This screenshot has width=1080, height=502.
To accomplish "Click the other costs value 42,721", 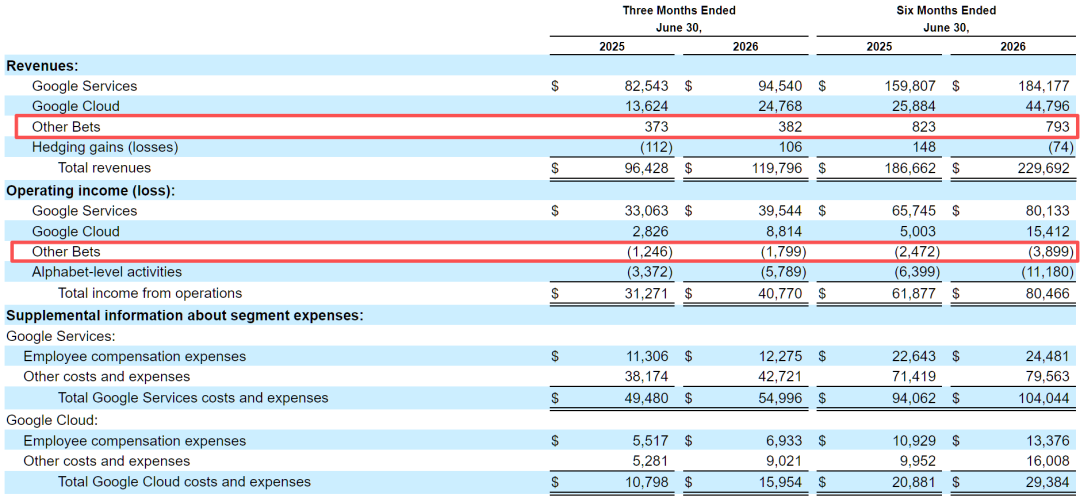I will [780, 377].
